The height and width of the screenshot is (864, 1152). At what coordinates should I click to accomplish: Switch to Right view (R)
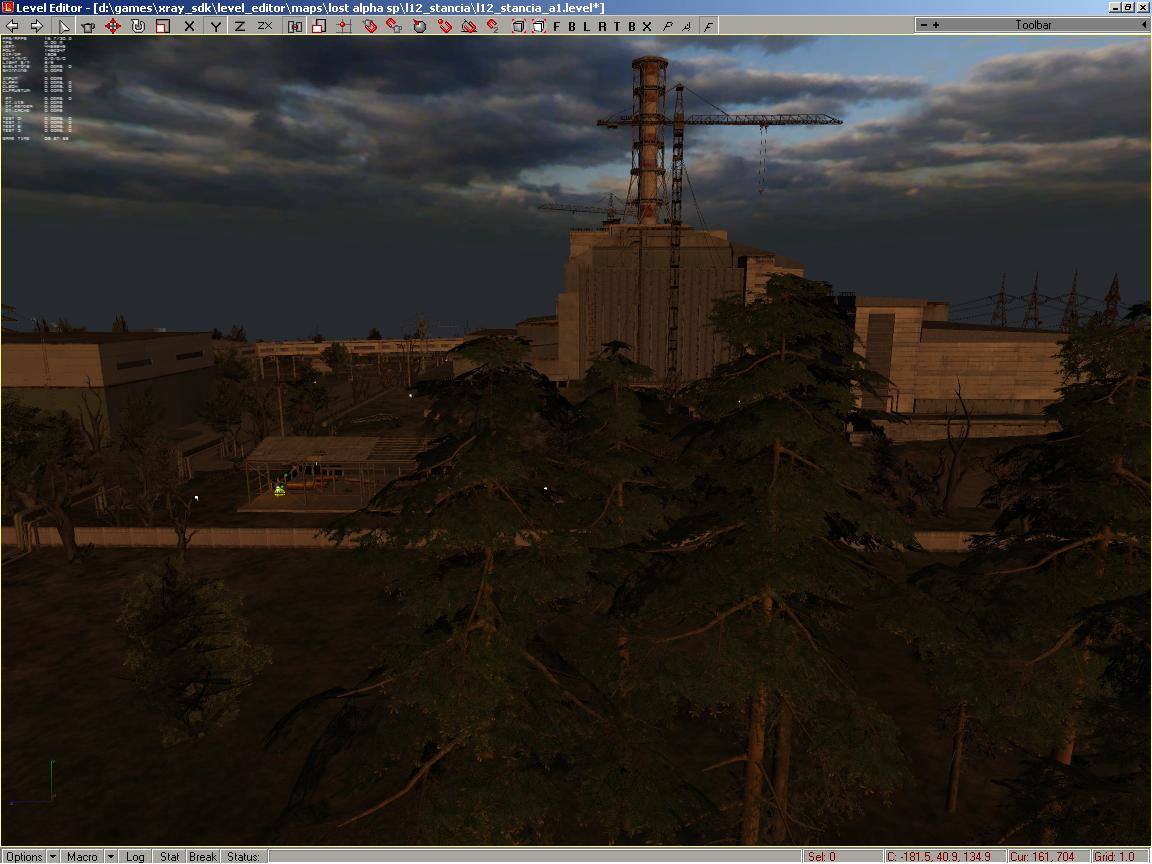602,26
